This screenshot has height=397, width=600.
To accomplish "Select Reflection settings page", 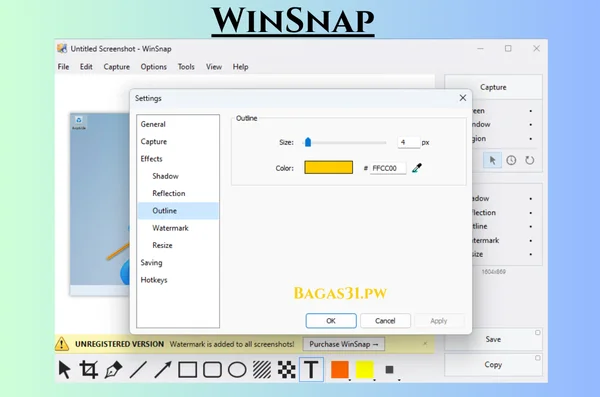I will (x=178, y=193).
